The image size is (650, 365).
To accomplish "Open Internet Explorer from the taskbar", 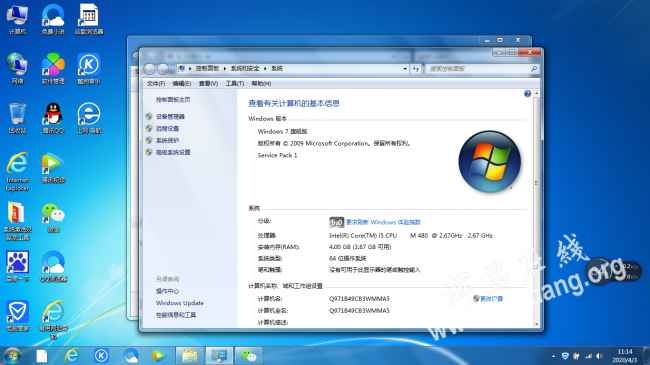I will (72, 355).
